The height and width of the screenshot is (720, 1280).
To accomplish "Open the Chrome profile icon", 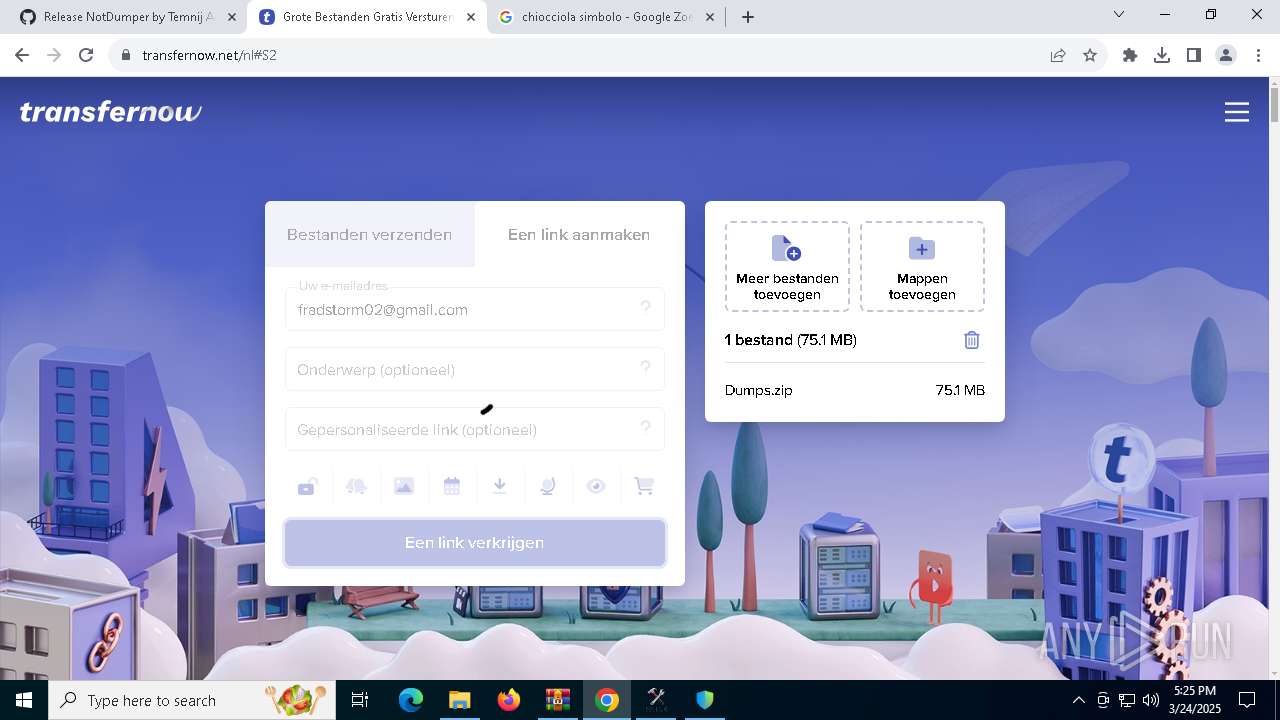I will tap(1226, 55).
